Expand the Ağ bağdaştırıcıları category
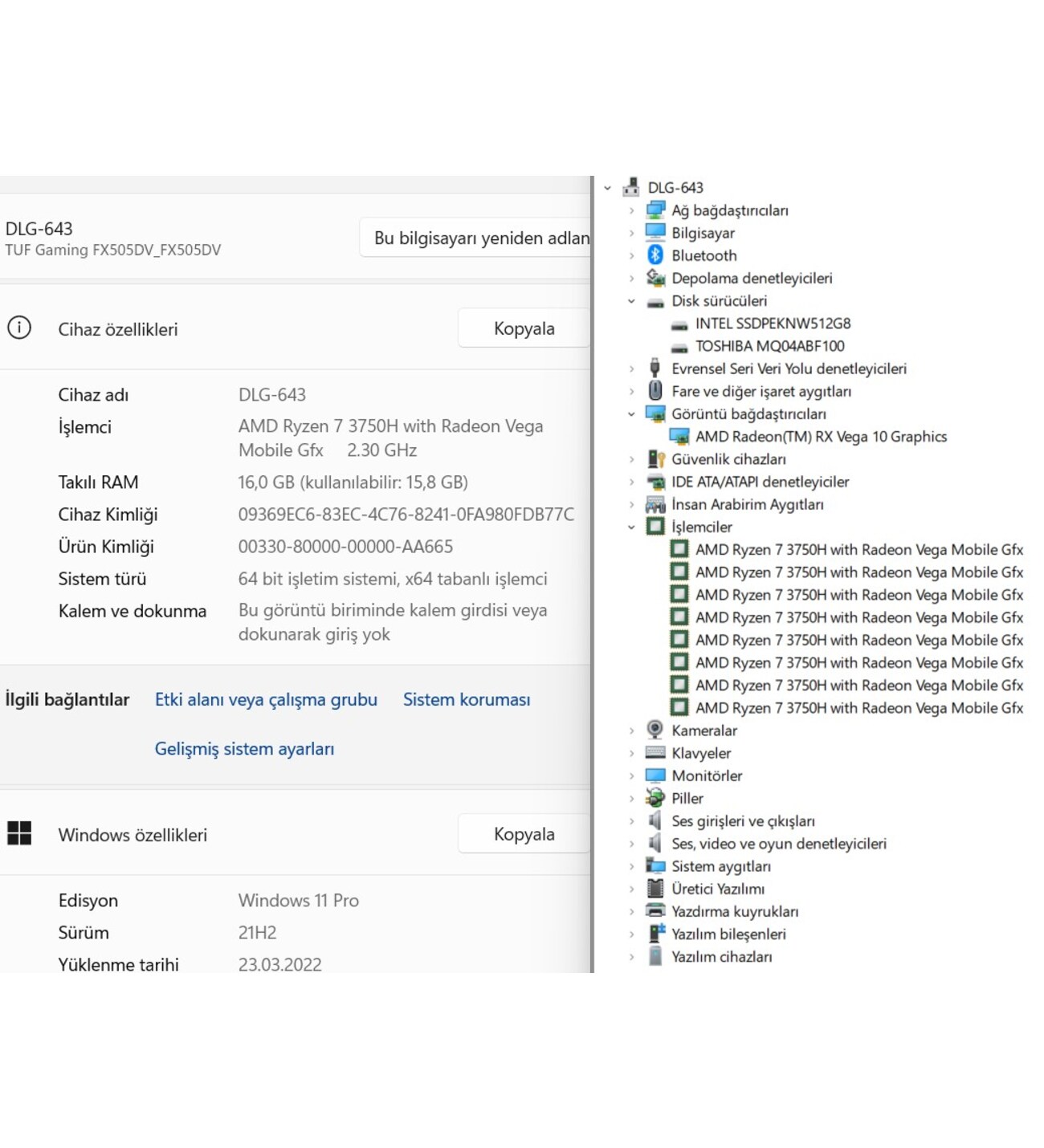This screenshot has width=1044, height=1148. pyautogui.click(x=631, y=210)
